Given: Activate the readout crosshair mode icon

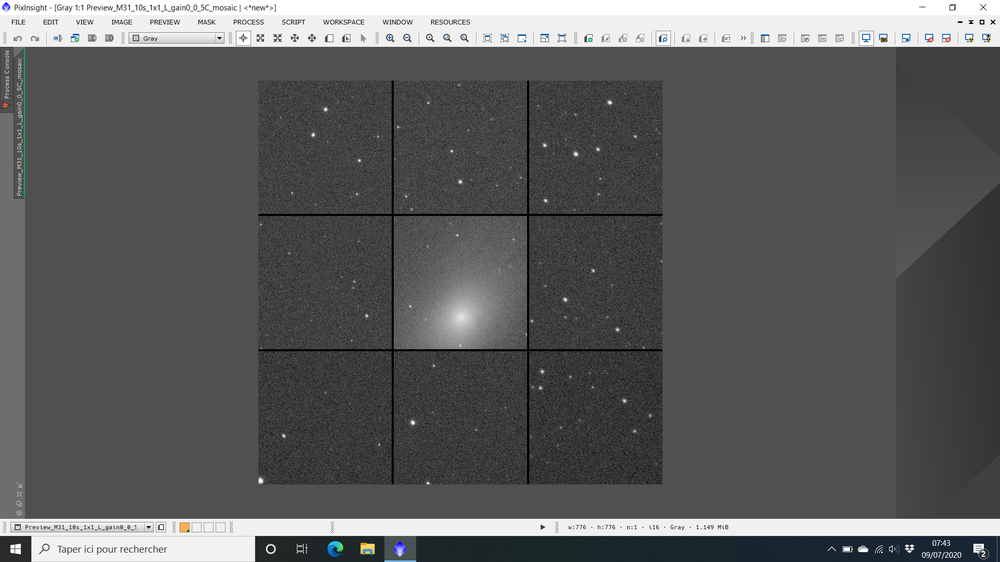Looking at the screenshot, I should [243, 38].
